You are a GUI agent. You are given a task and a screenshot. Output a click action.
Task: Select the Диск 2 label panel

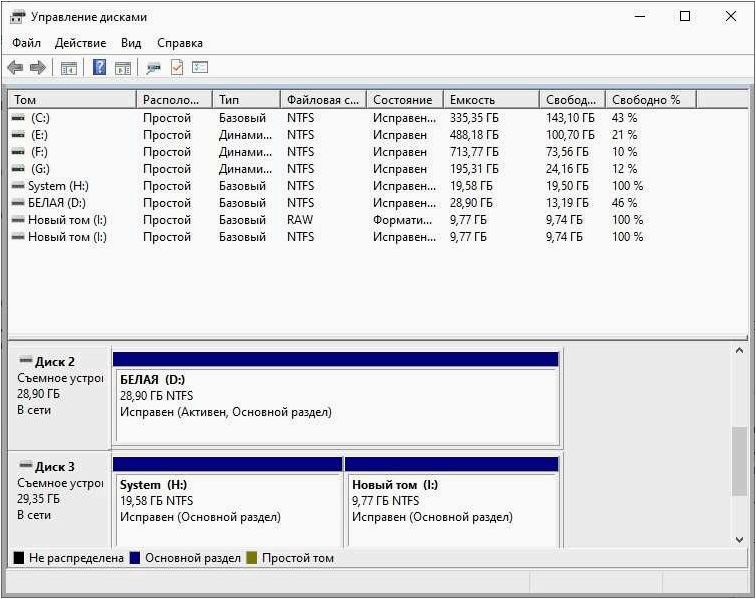[x=60, y=396]
